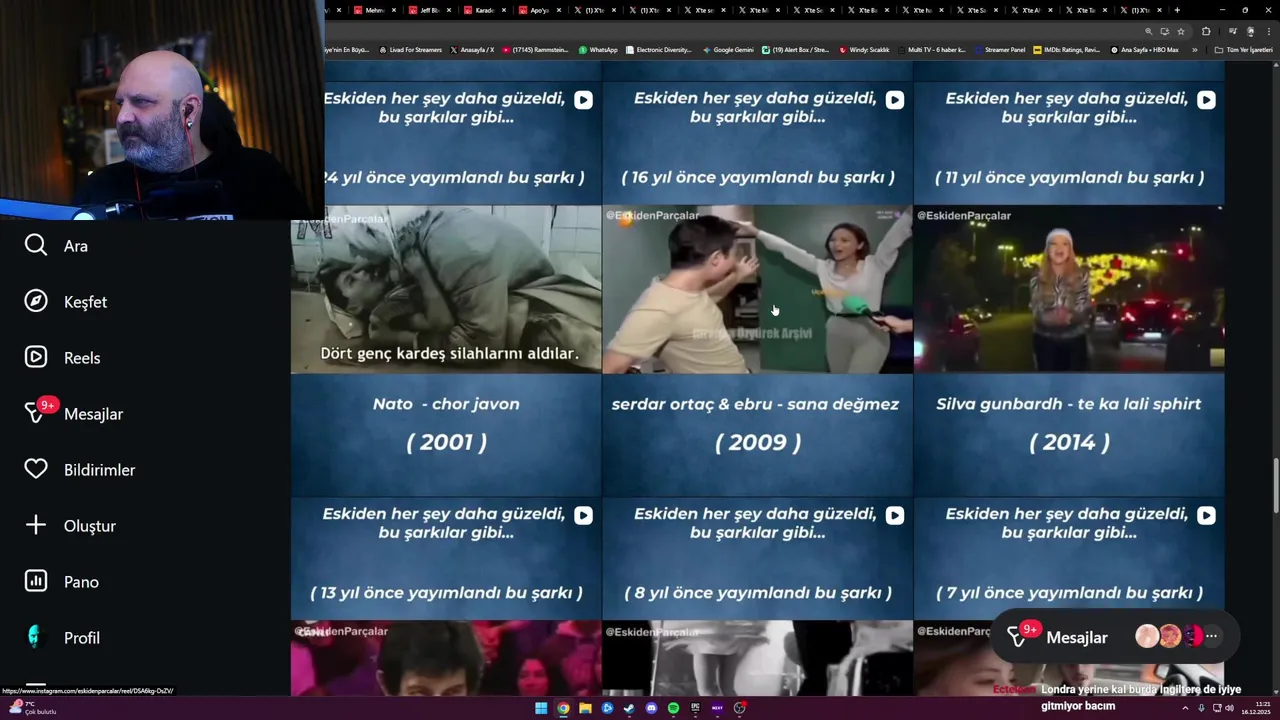The height and width of the screenshot is (720, 1280).
Task: Click reel icon on 24 yıl önce card
Action: tap(583, 100)
